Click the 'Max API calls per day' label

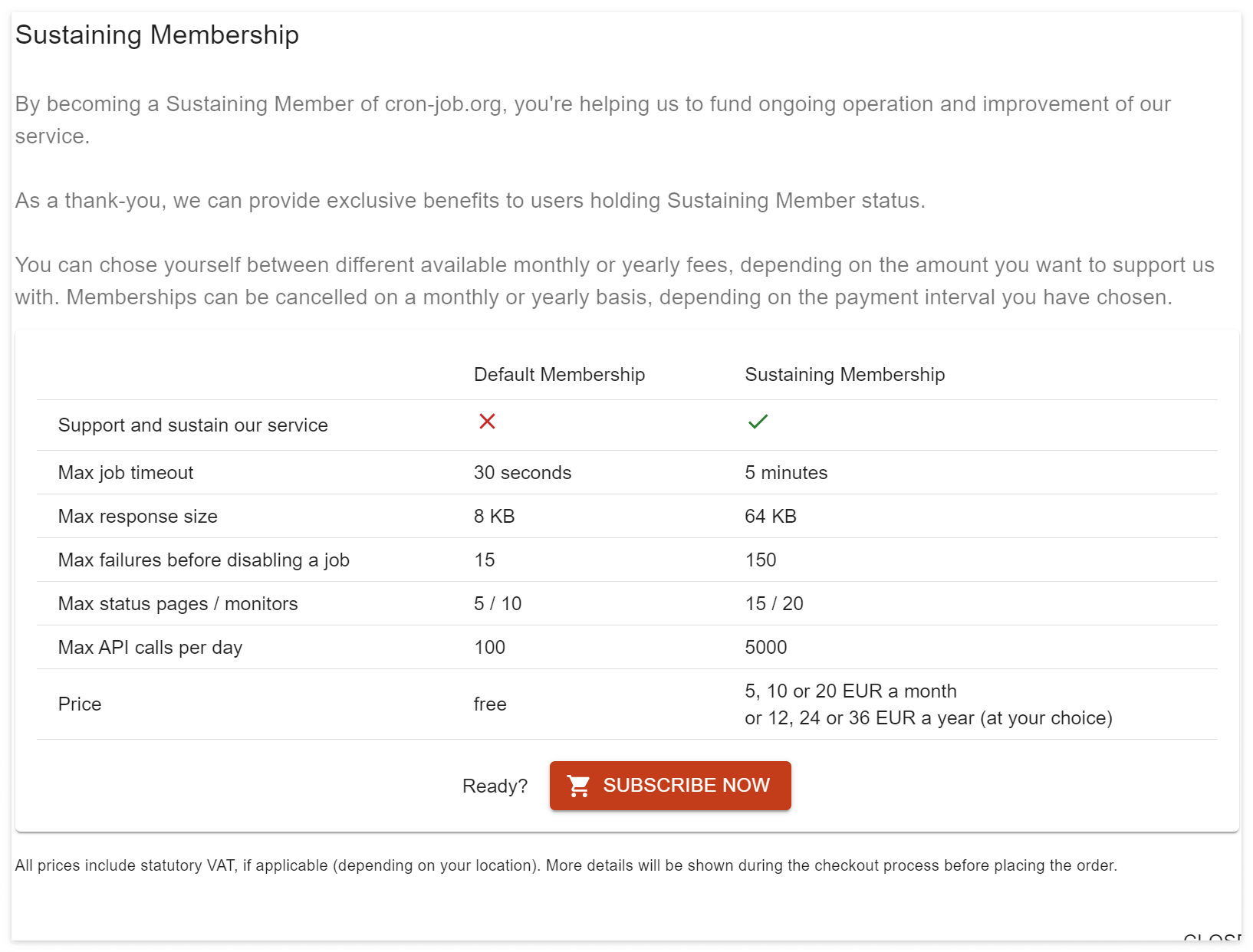(150, 648)
